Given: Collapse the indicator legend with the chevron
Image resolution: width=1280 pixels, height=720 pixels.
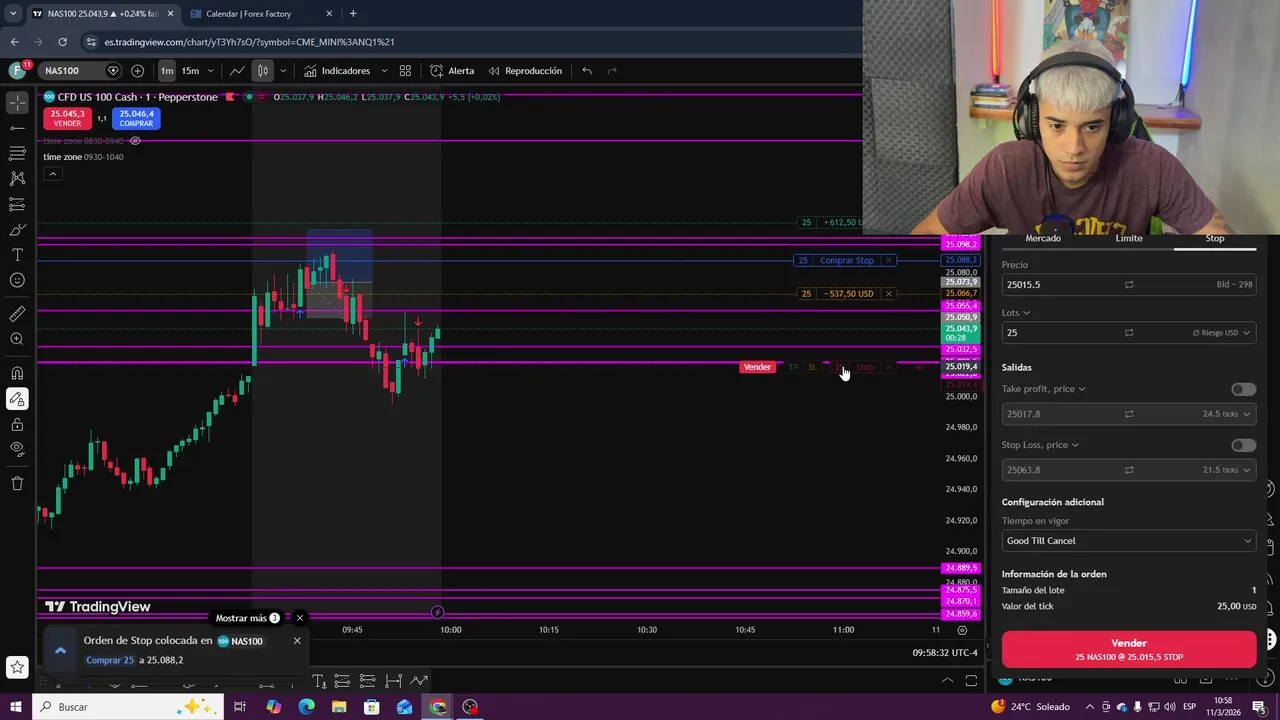Looking at the screenshot, I should (x=52, y=174).
